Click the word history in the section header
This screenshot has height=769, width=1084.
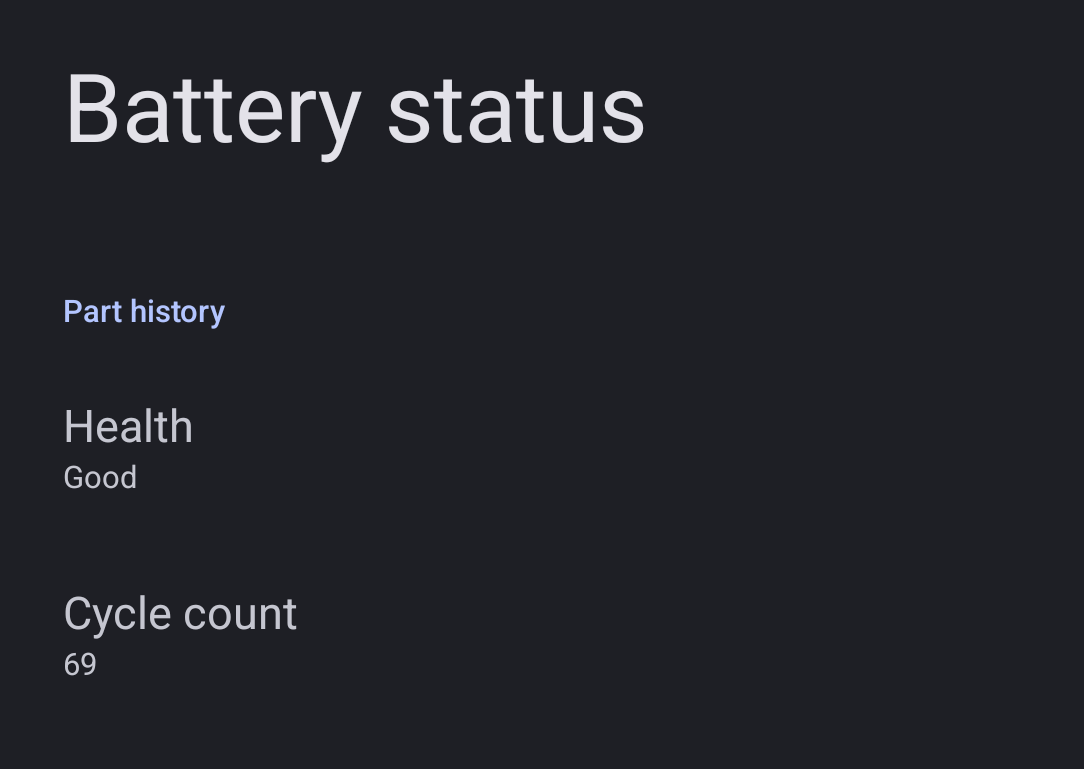point(177,311)
